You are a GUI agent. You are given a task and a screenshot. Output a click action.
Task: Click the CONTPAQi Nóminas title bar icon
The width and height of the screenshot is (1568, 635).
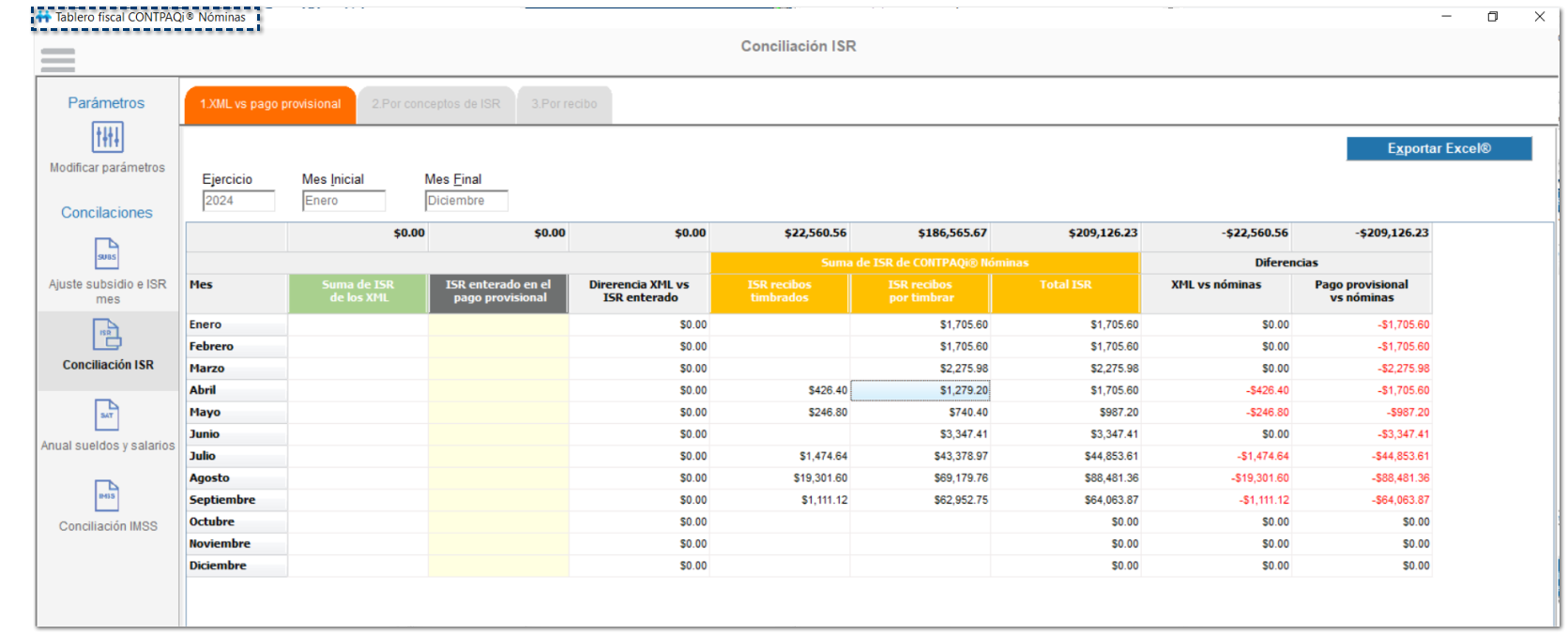pyautogui.click(x=43, y=17)
